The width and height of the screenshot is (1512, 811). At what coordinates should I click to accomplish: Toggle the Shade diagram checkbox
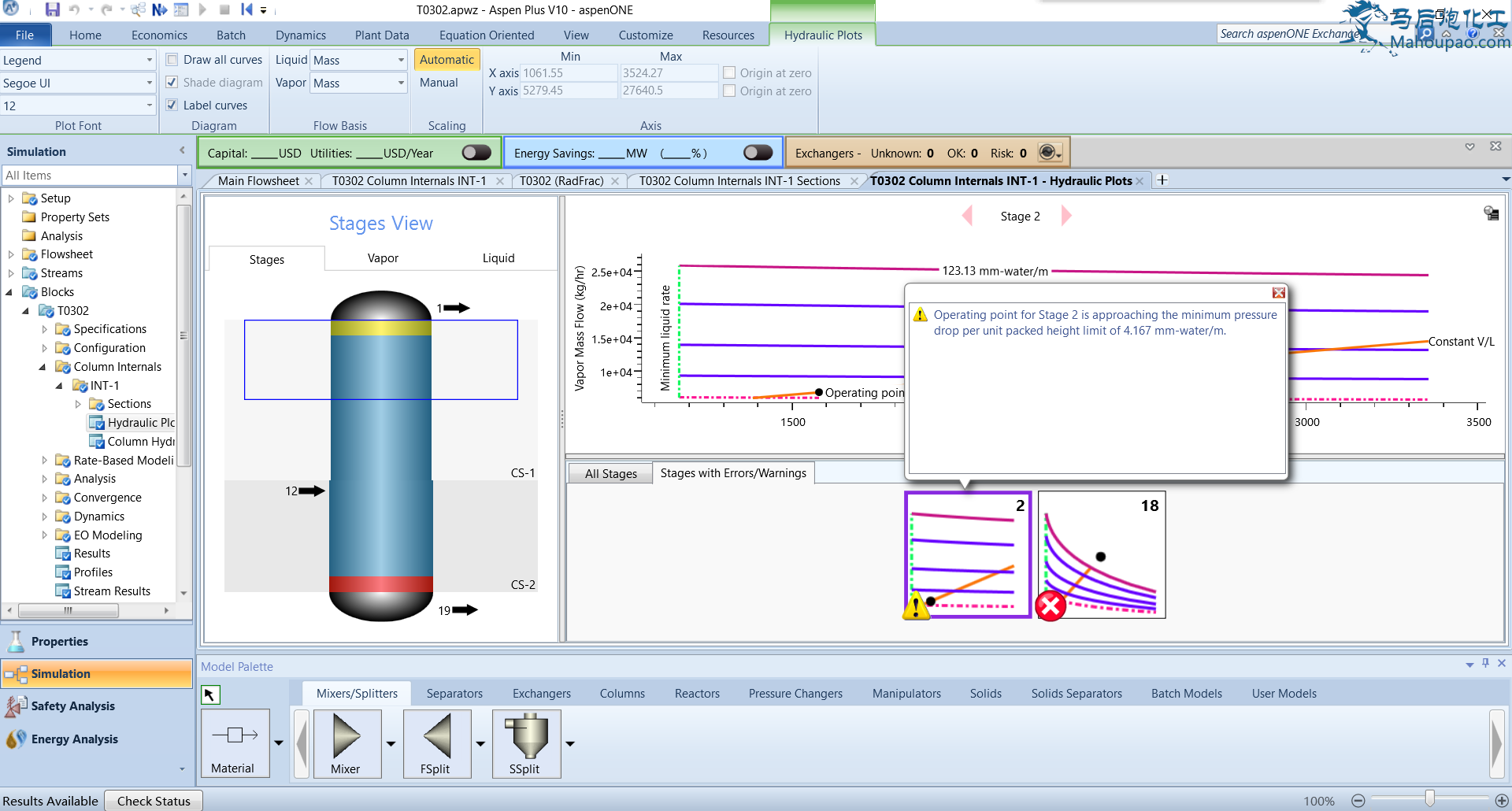172,82
